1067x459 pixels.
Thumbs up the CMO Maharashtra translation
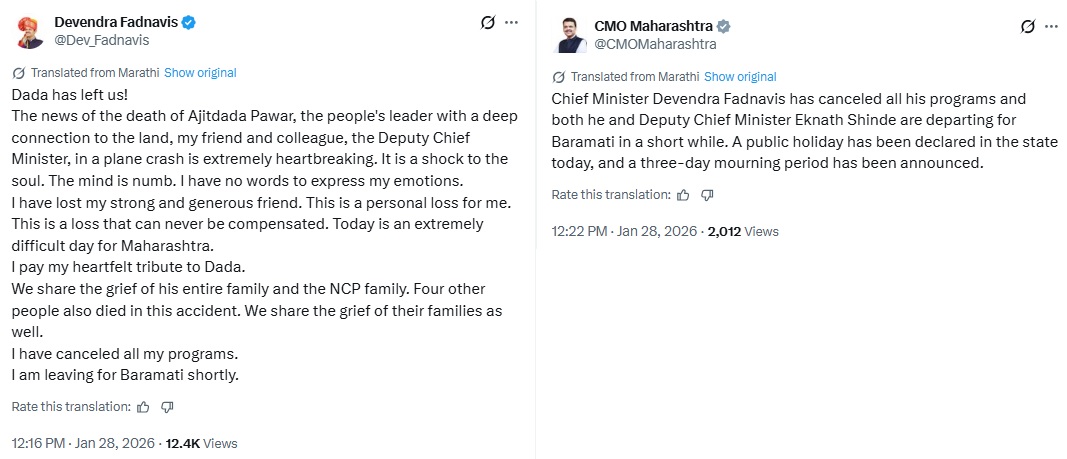coord(683,195)
